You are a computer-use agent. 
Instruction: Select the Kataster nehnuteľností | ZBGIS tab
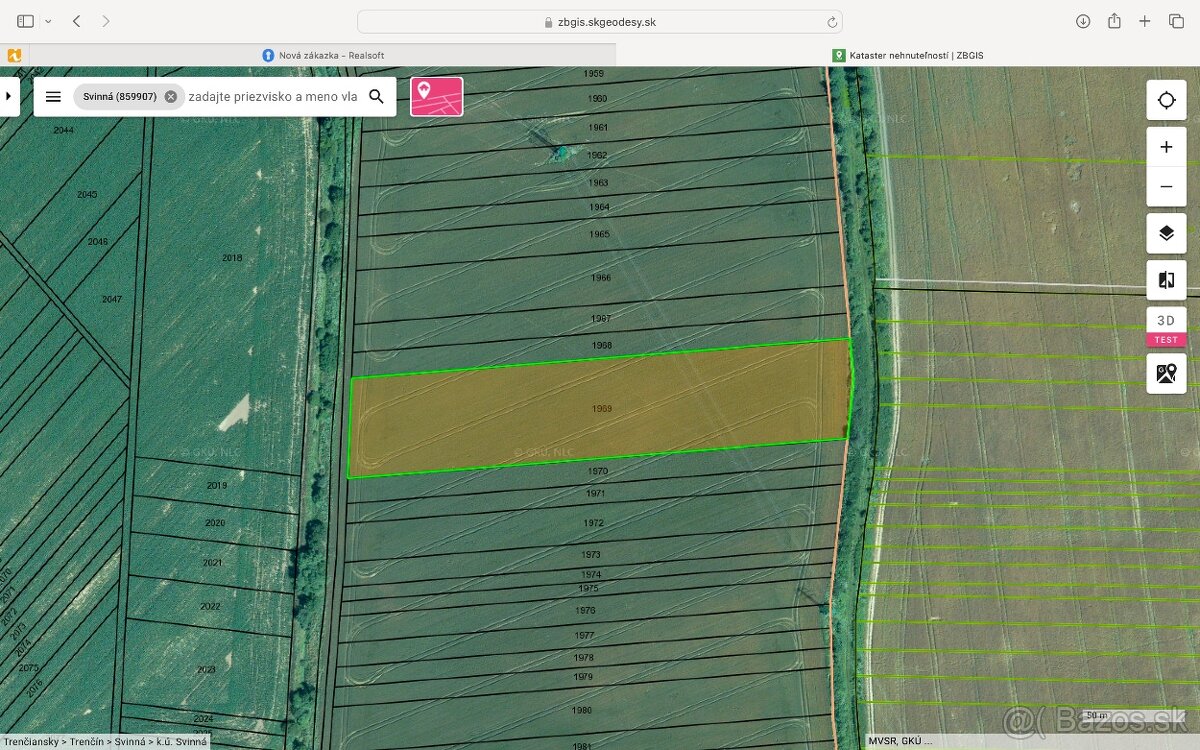point(915,55)
